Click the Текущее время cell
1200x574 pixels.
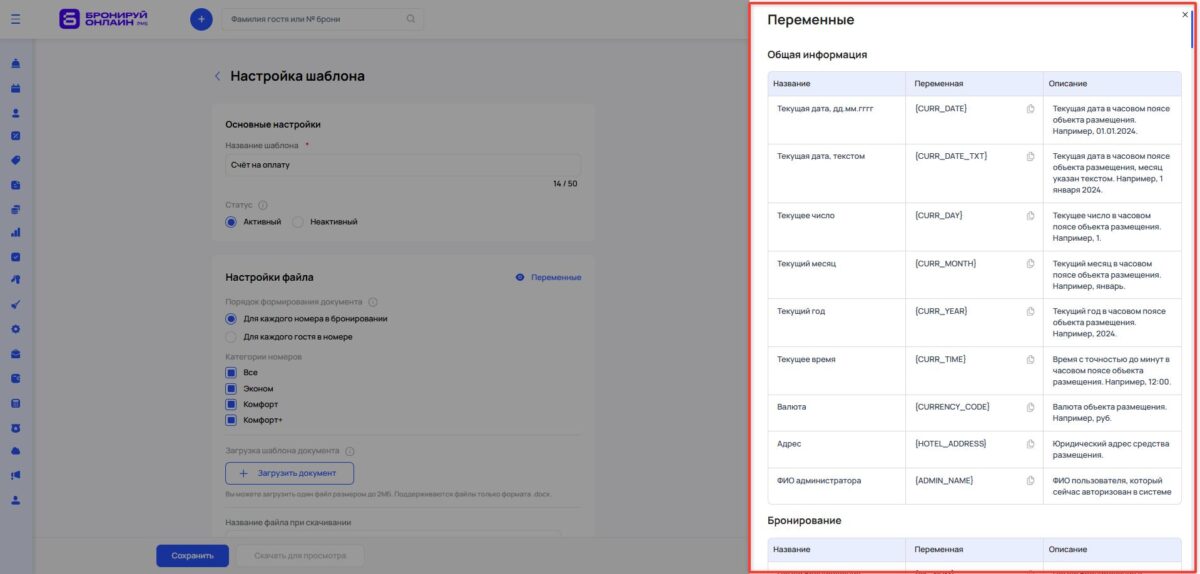click(836, 371)
